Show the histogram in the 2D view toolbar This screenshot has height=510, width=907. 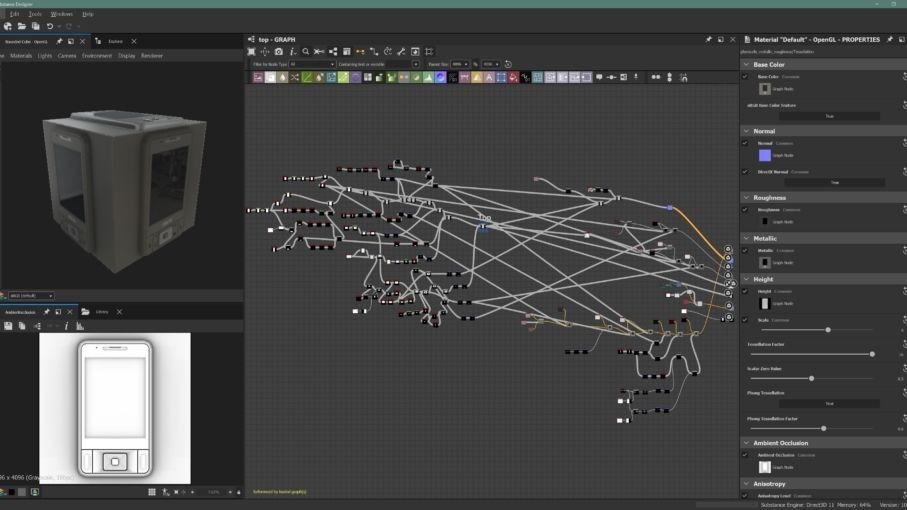pyautogui.click(x=80, y=326)
